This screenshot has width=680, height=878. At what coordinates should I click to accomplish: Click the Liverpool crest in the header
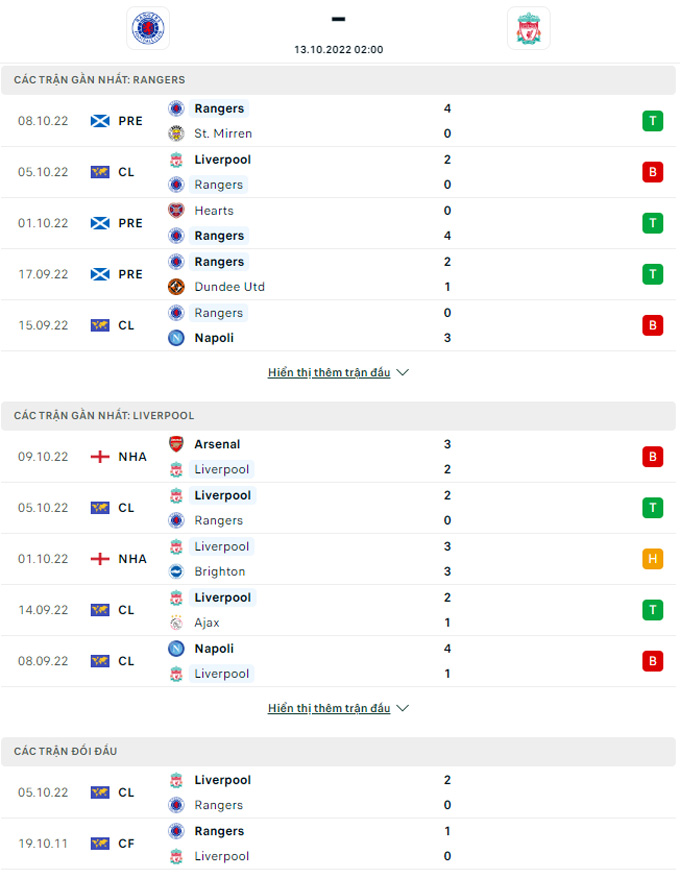pyautogui.click(x=527, y=28)
